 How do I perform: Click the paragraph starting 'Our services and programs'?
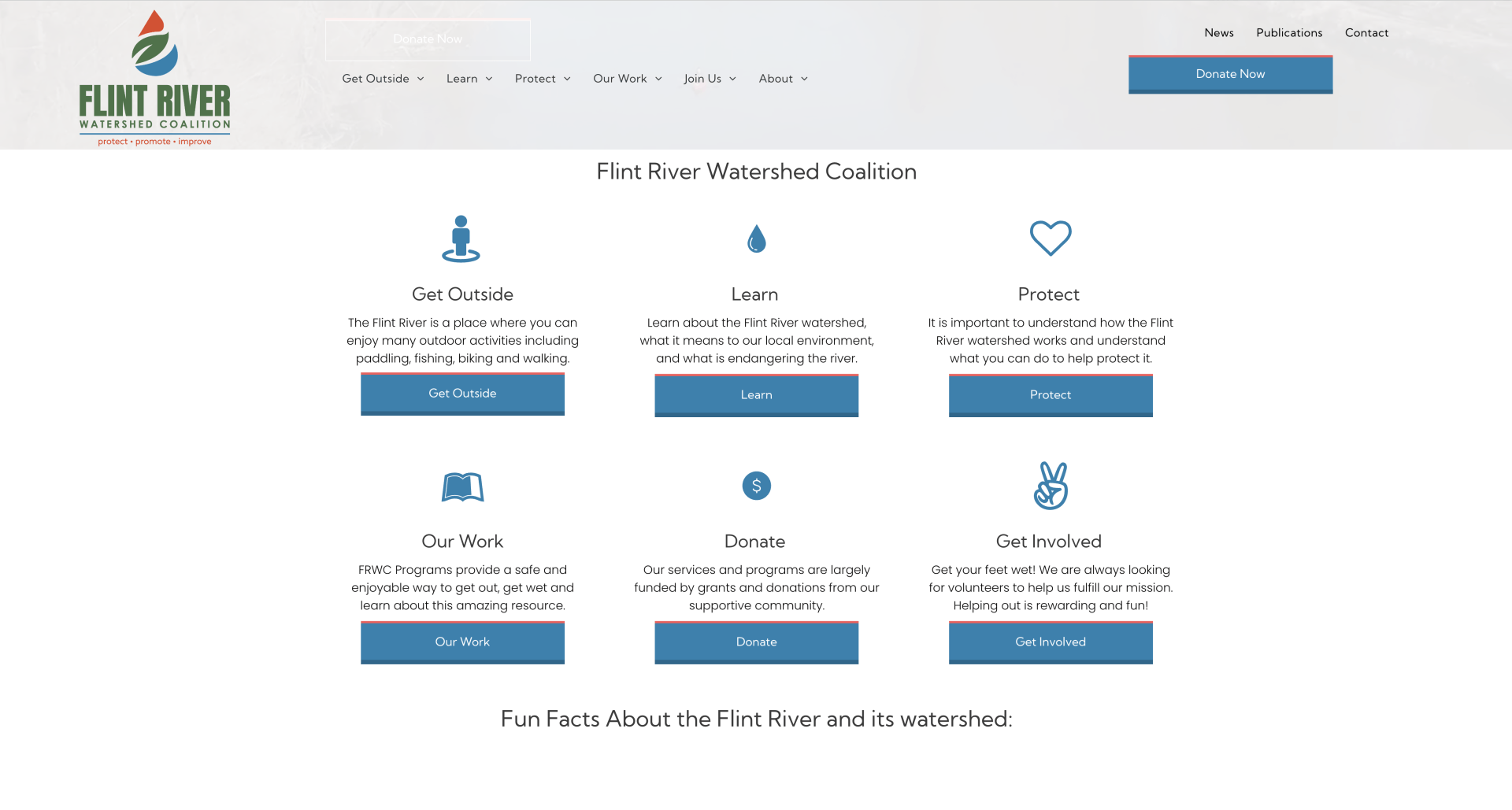tap(756, 588)
